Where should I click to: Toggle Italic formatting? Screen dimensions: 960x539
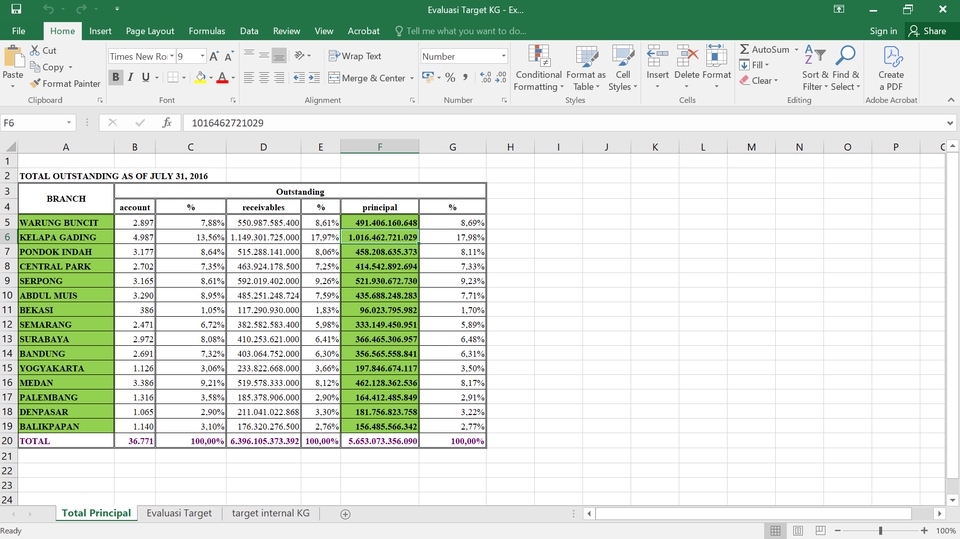130,77
